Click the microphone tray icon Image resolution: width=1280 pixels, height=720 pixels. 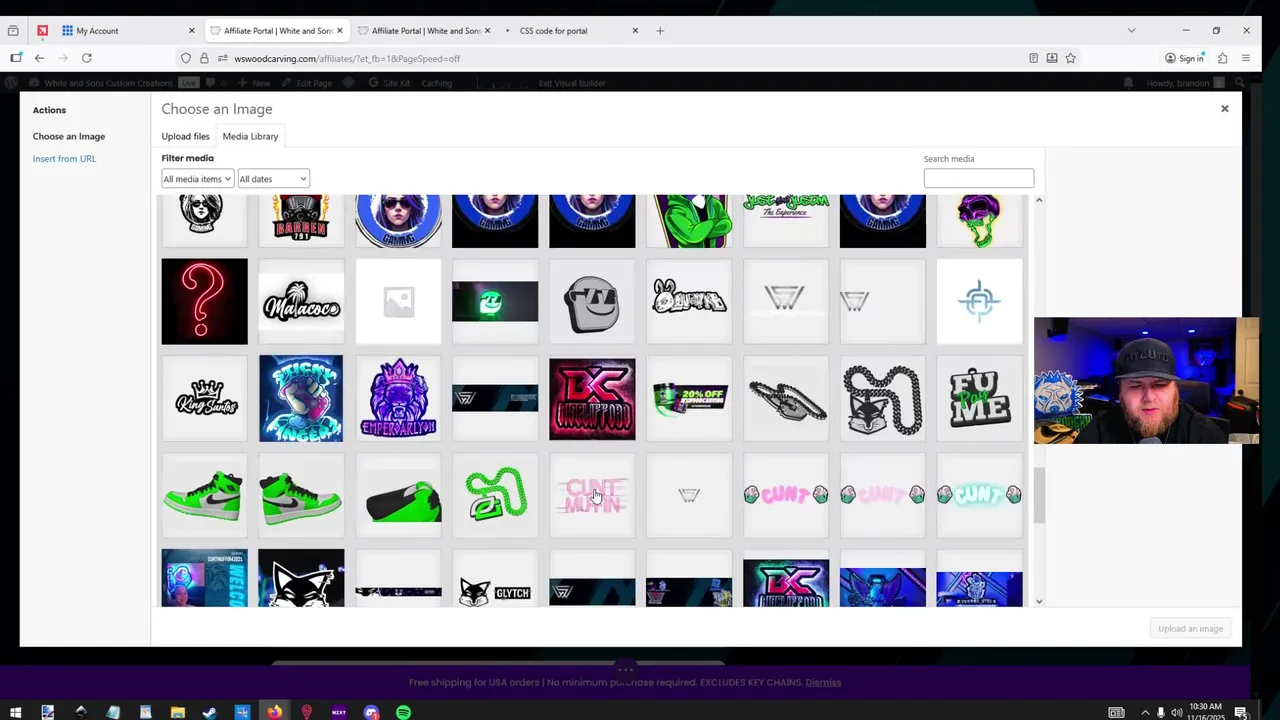[1160, 712]
